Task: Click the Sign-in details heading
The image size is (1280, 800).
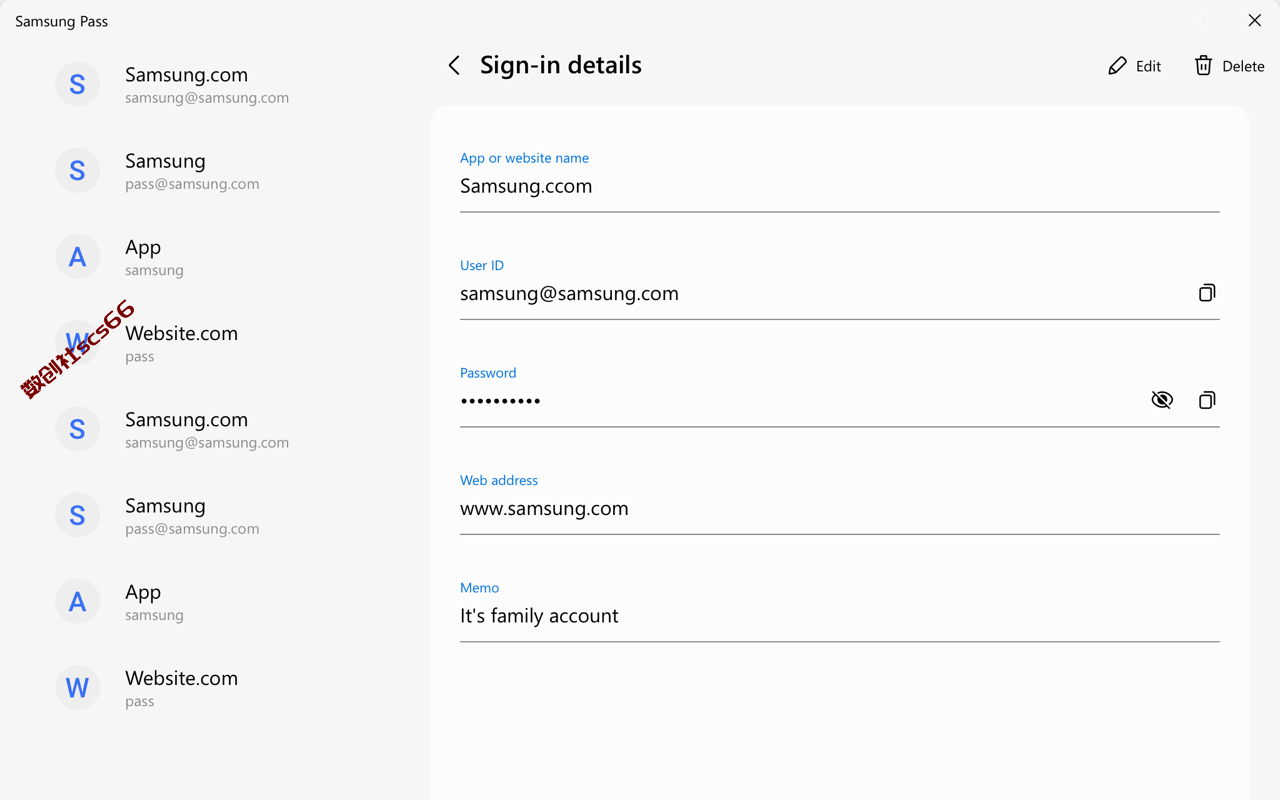Action: (x=561, y=65)
